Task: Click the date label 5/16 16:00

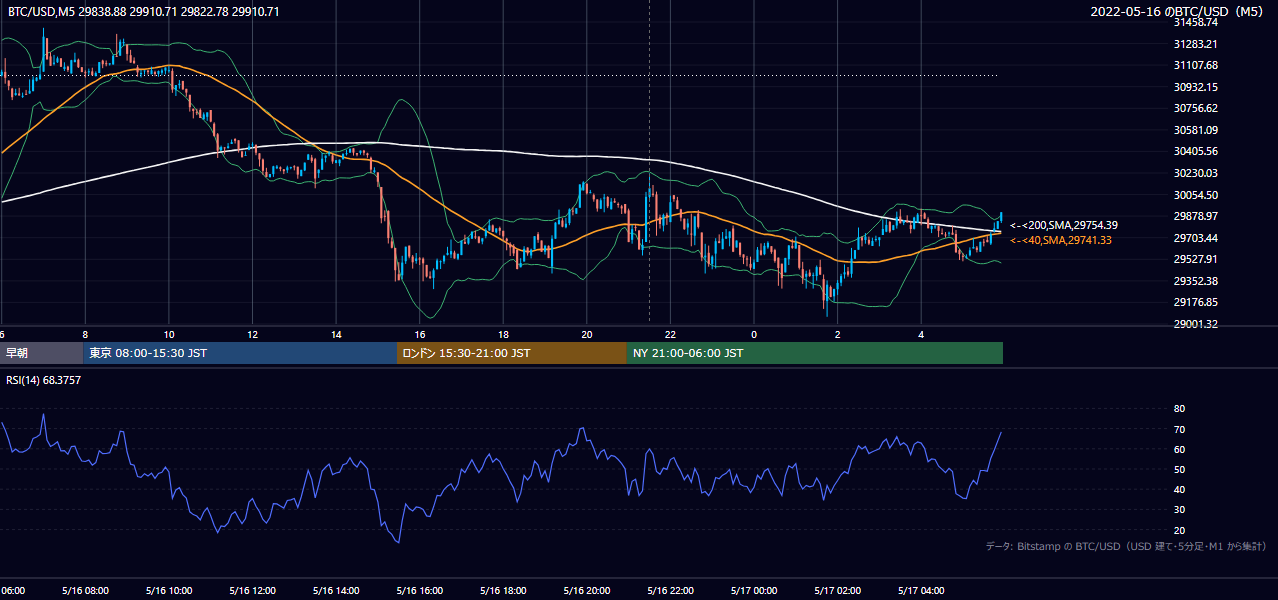Action: point(419,590)
